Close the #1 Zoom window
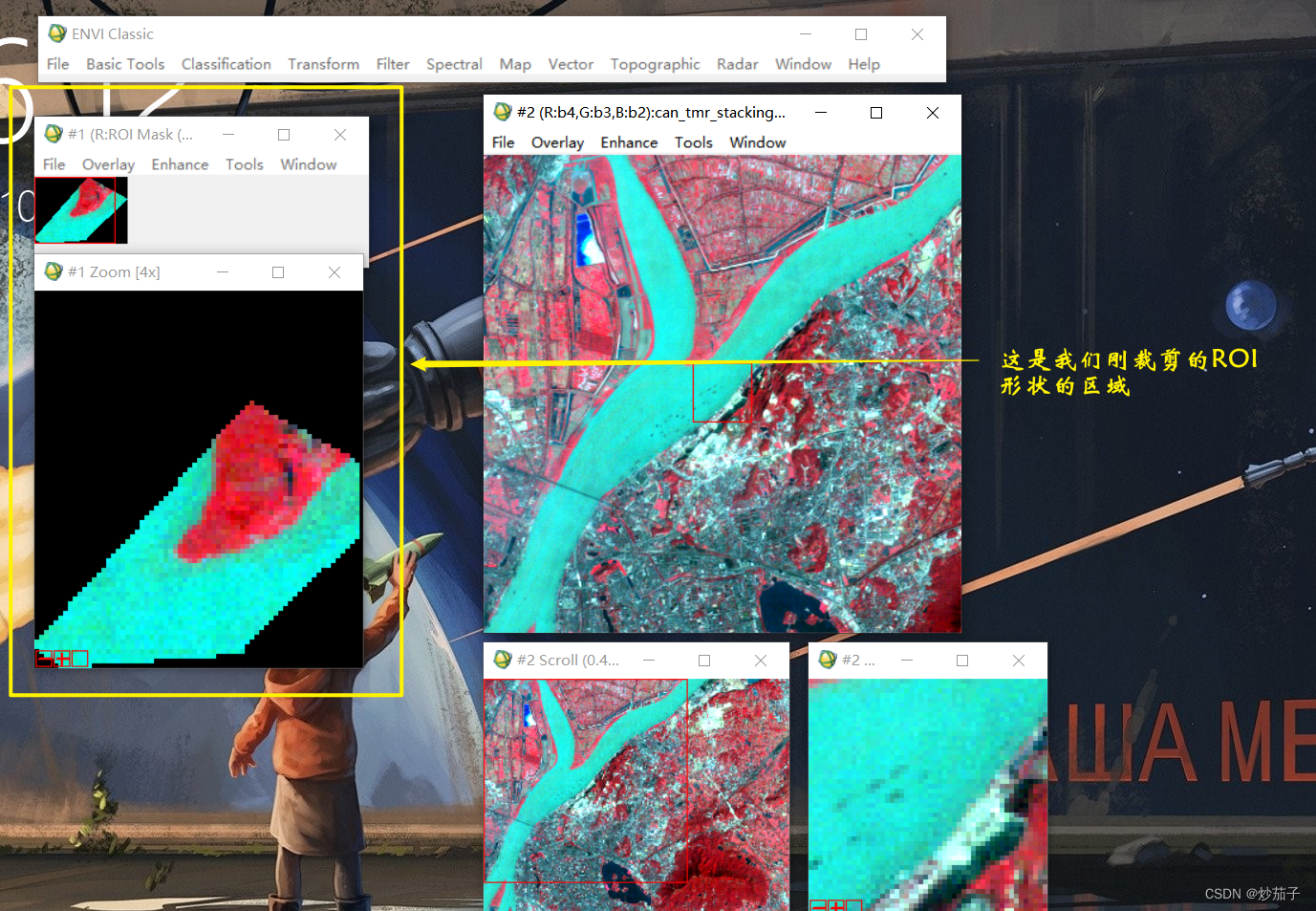 (334, 272)
